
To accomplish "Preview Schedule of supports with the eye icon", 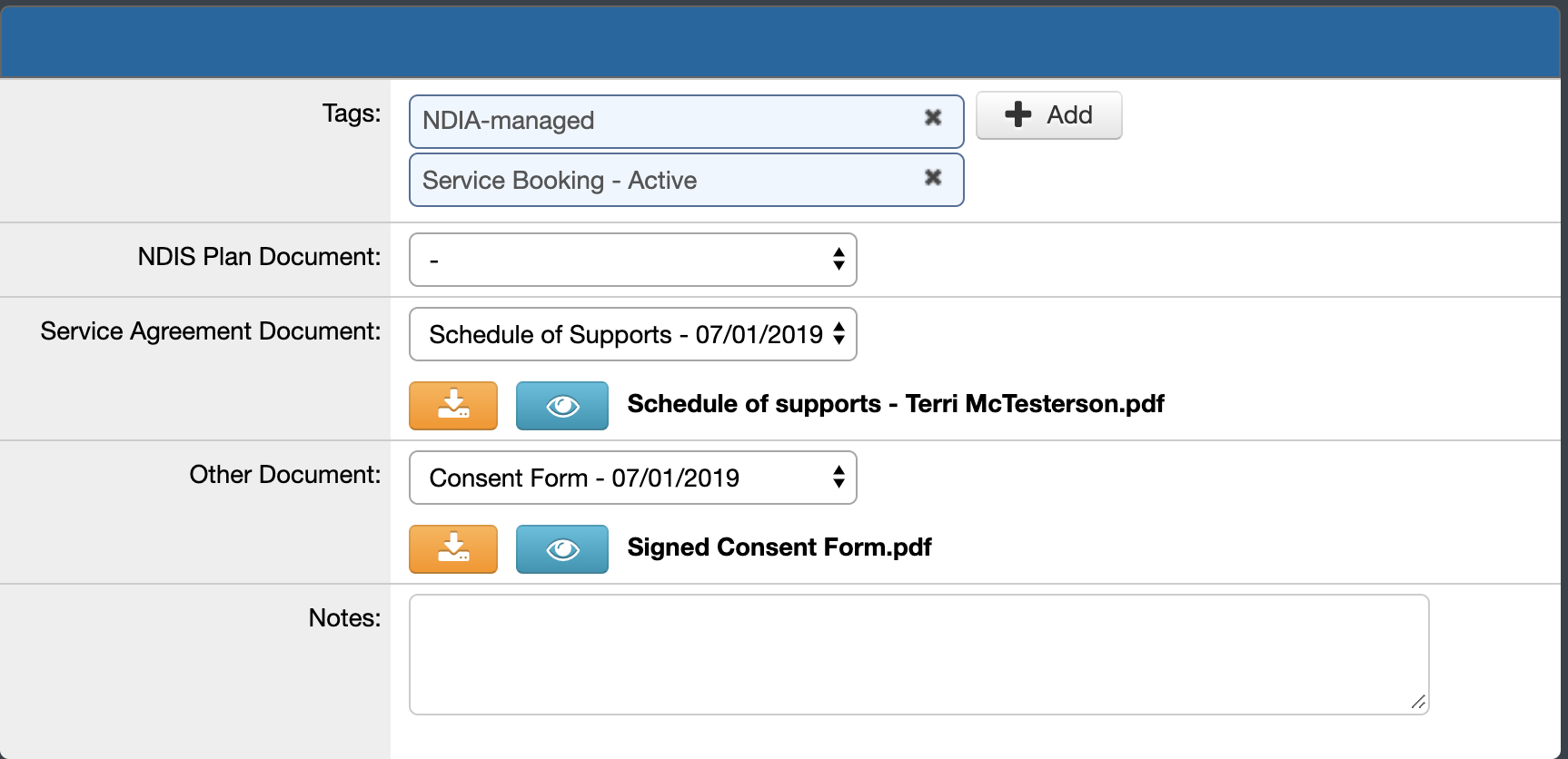I will (561, 406).
